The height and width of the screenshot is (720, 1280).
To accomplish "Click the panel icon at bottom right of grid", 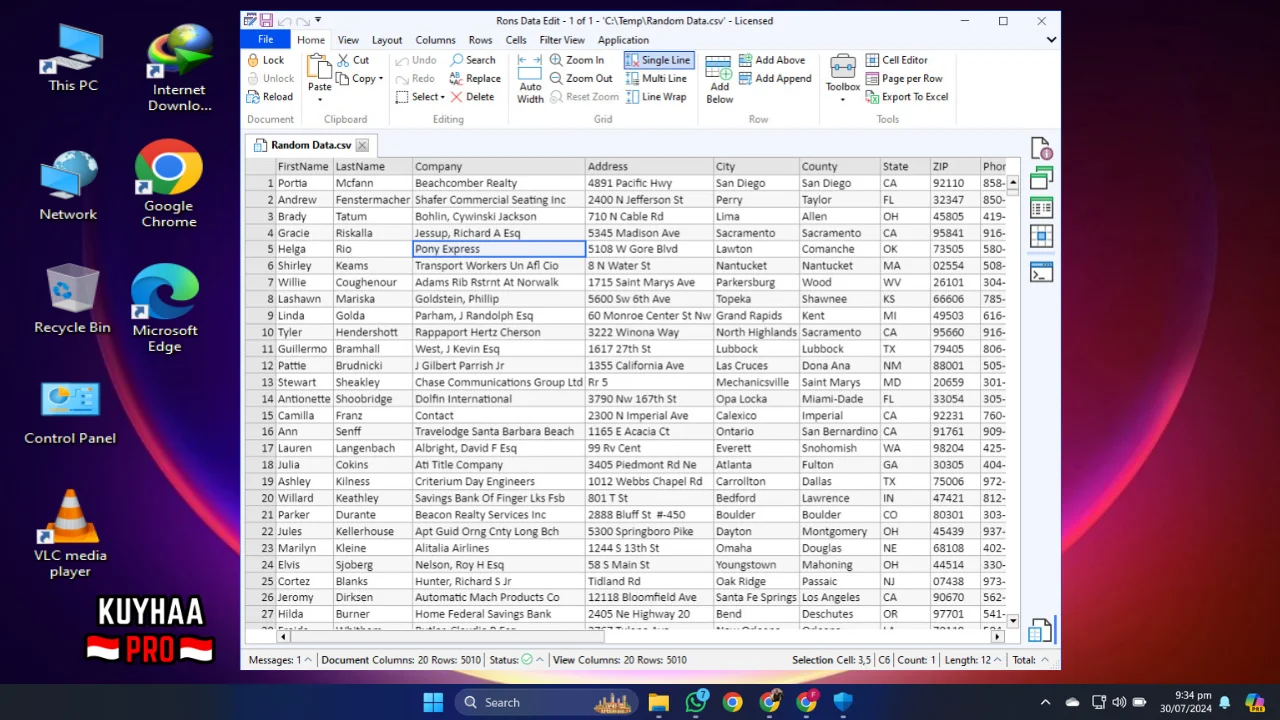I will point(1040,630).
